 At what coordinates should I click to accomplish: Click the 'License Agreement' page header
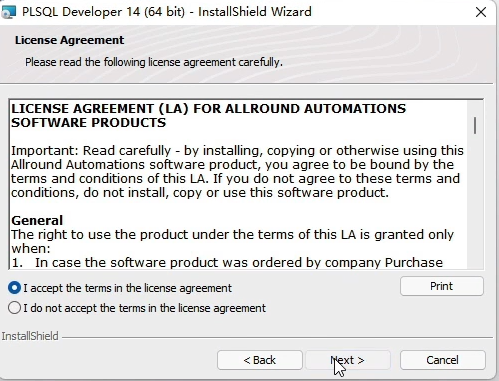[69, 40]
